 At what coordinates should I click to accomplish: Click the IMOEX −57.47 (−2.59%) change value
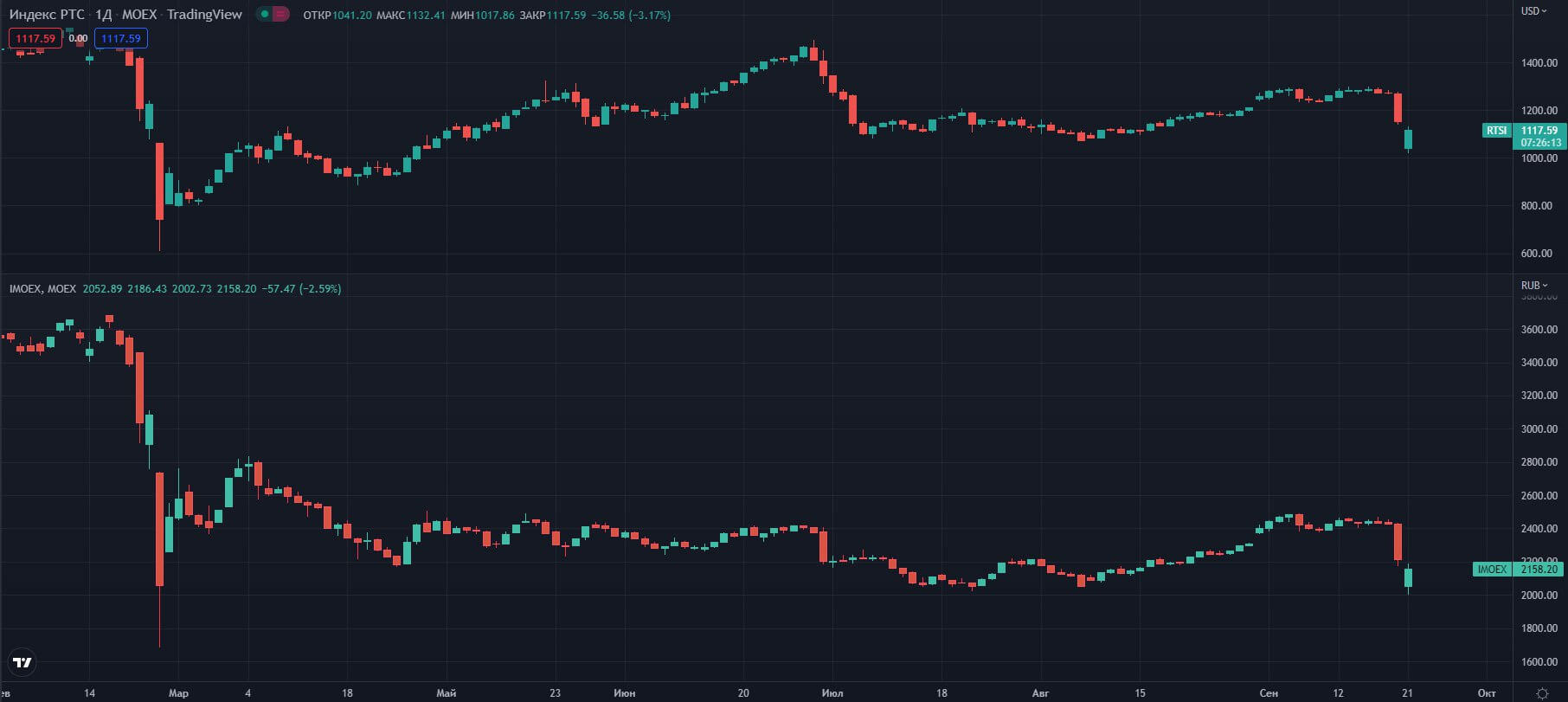(302, 288)
